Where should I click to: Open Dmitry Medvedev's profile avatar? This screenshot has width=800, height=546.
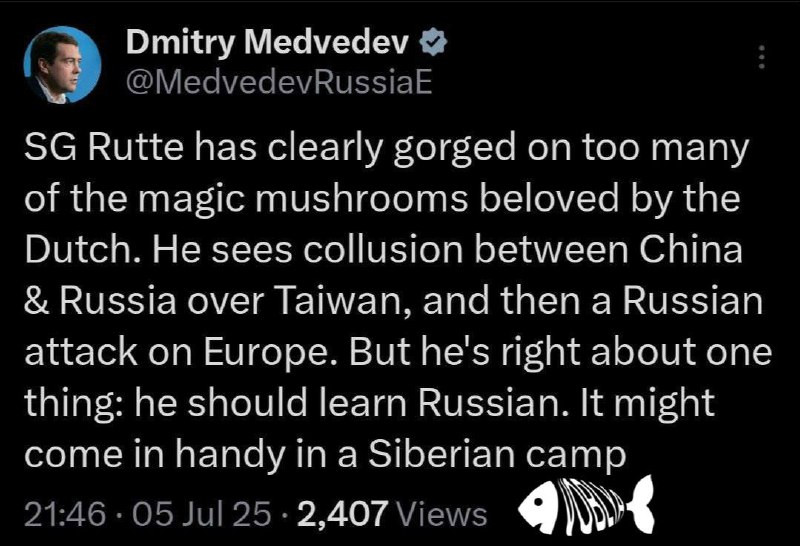pos(62,65)
